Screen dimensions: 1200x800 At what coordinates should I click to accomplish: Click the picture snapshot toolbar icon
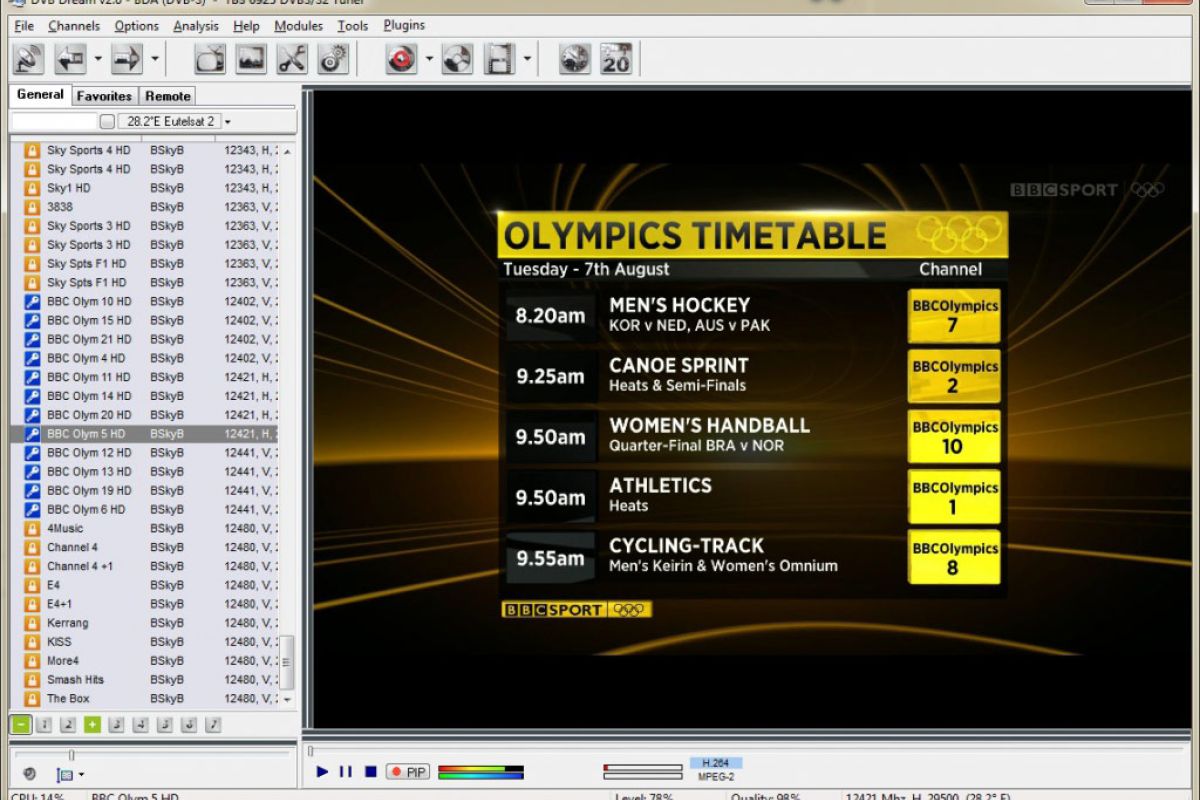pyautogui.click(x=251, y=60)
